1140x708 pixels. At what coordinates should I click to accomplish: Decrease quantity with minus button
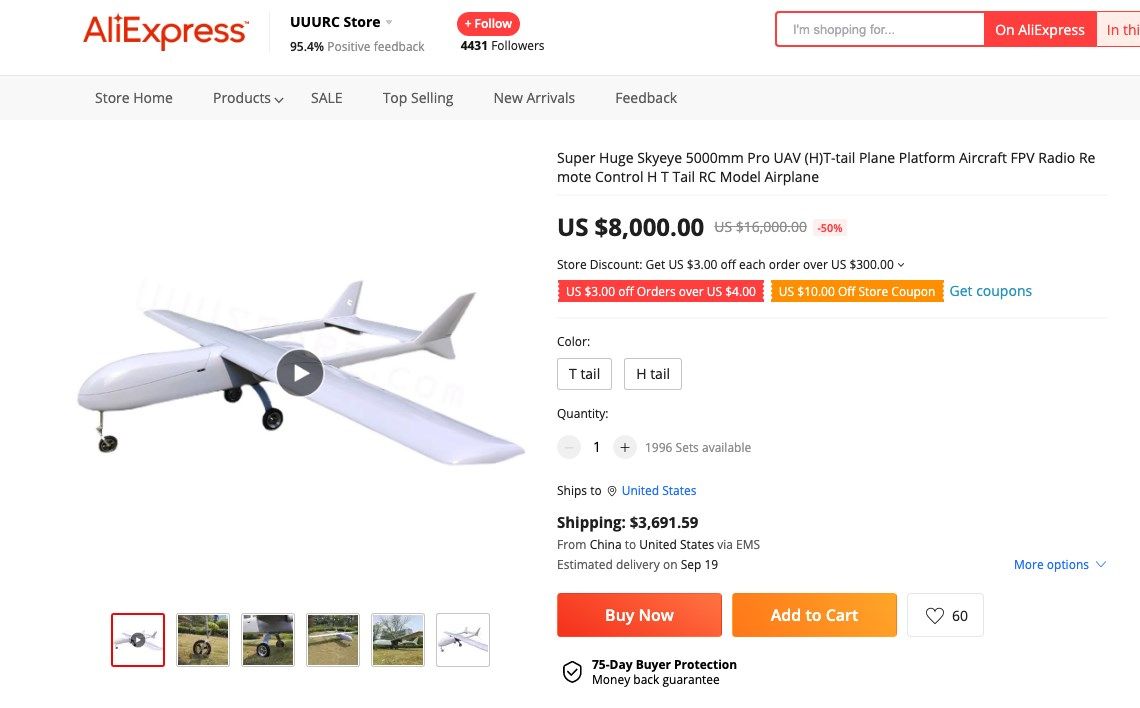(569, 447)
